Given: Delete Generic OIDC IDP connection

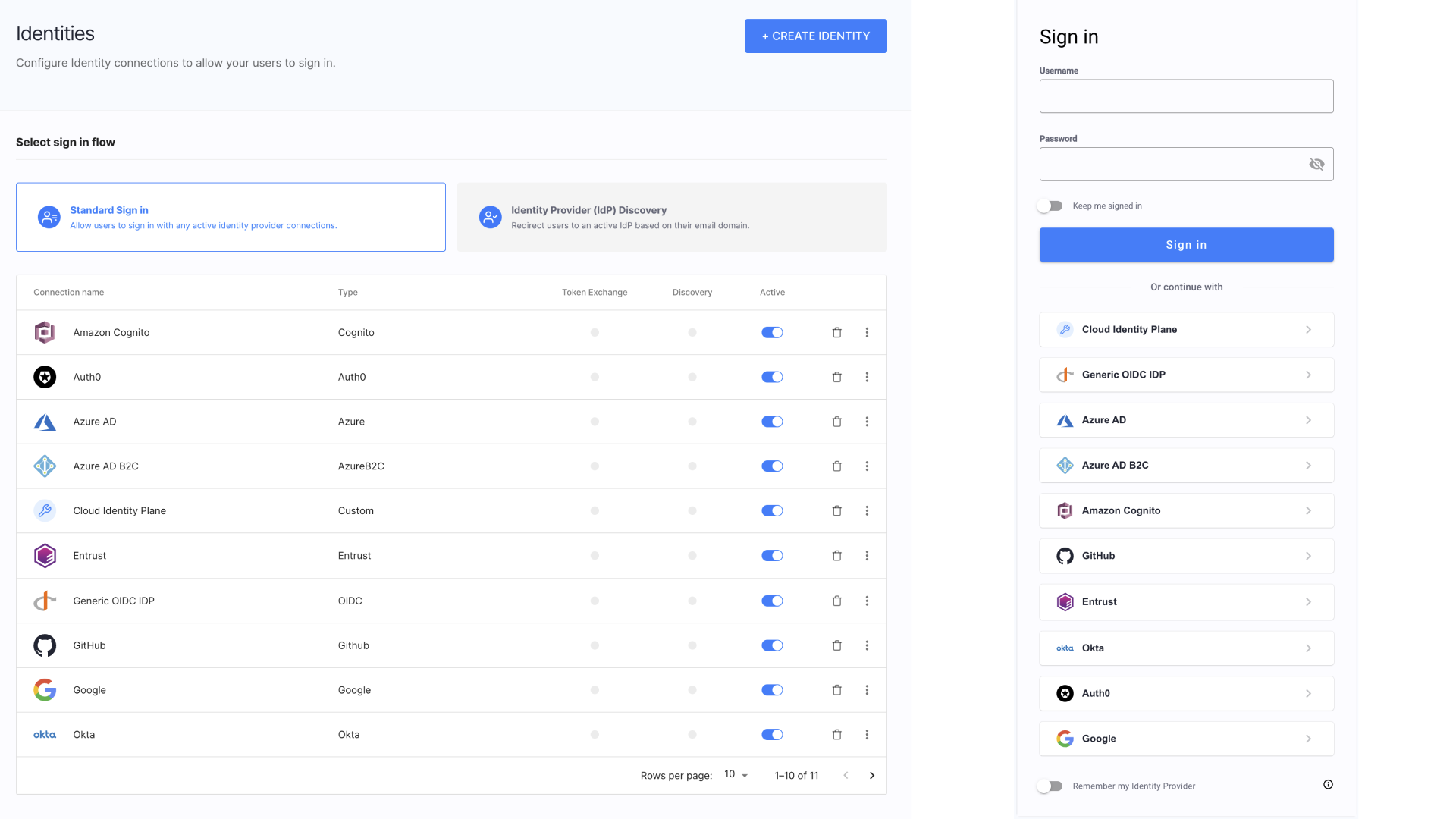Looking at the screenshot, I should point(837,601).
